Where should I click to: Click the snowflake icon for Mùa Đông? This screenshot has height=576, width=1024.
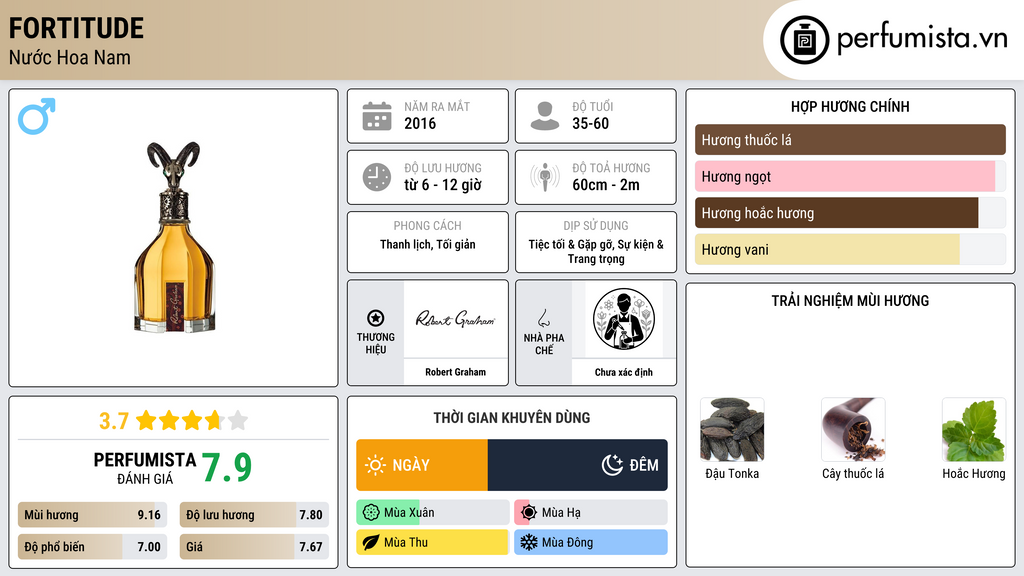tap(528, 542)
